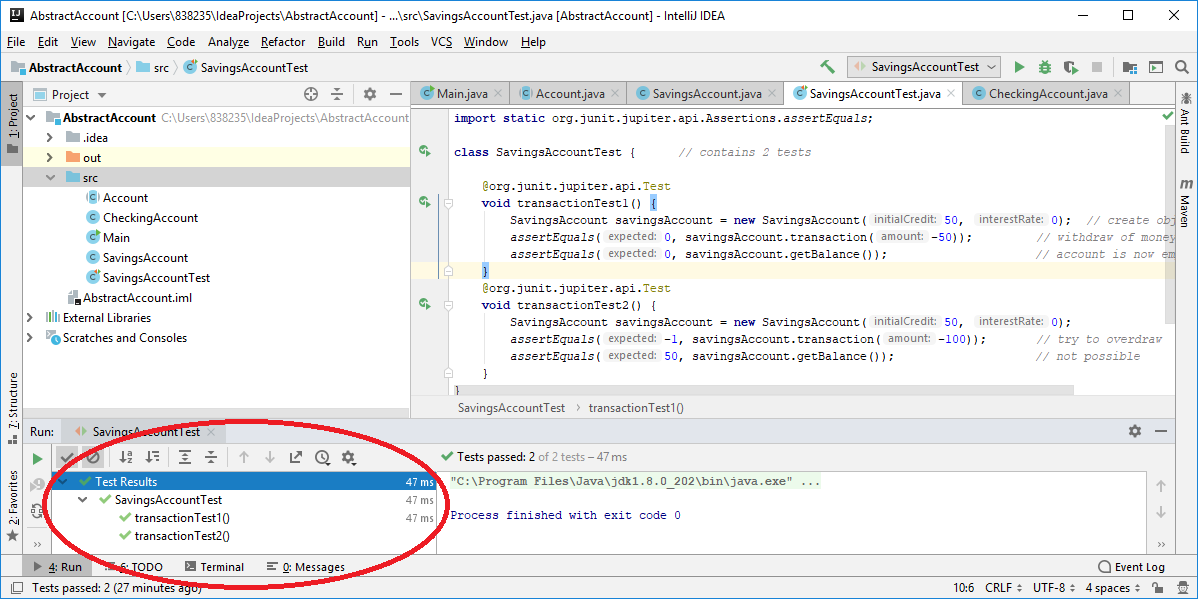Collapse the src folder

(x=50, y=177)
